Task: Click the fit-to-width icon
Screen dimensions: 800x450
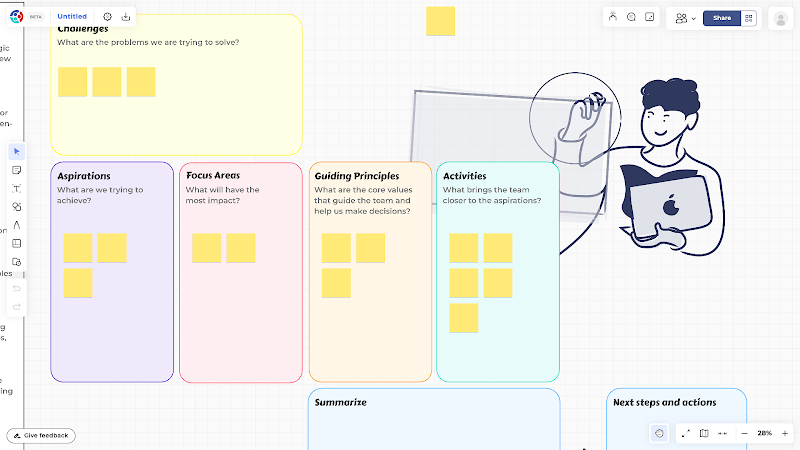Action: coord(722,433)
